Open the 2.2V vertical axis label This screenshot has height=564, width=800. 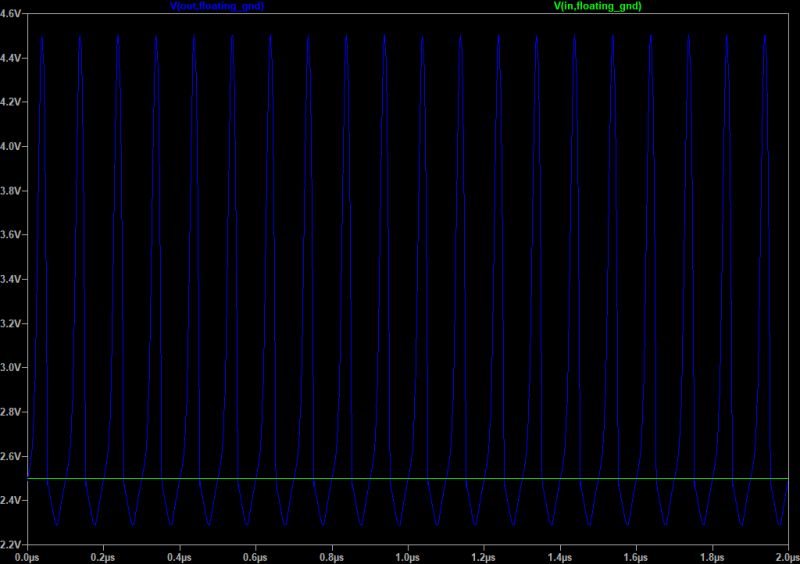11,545
